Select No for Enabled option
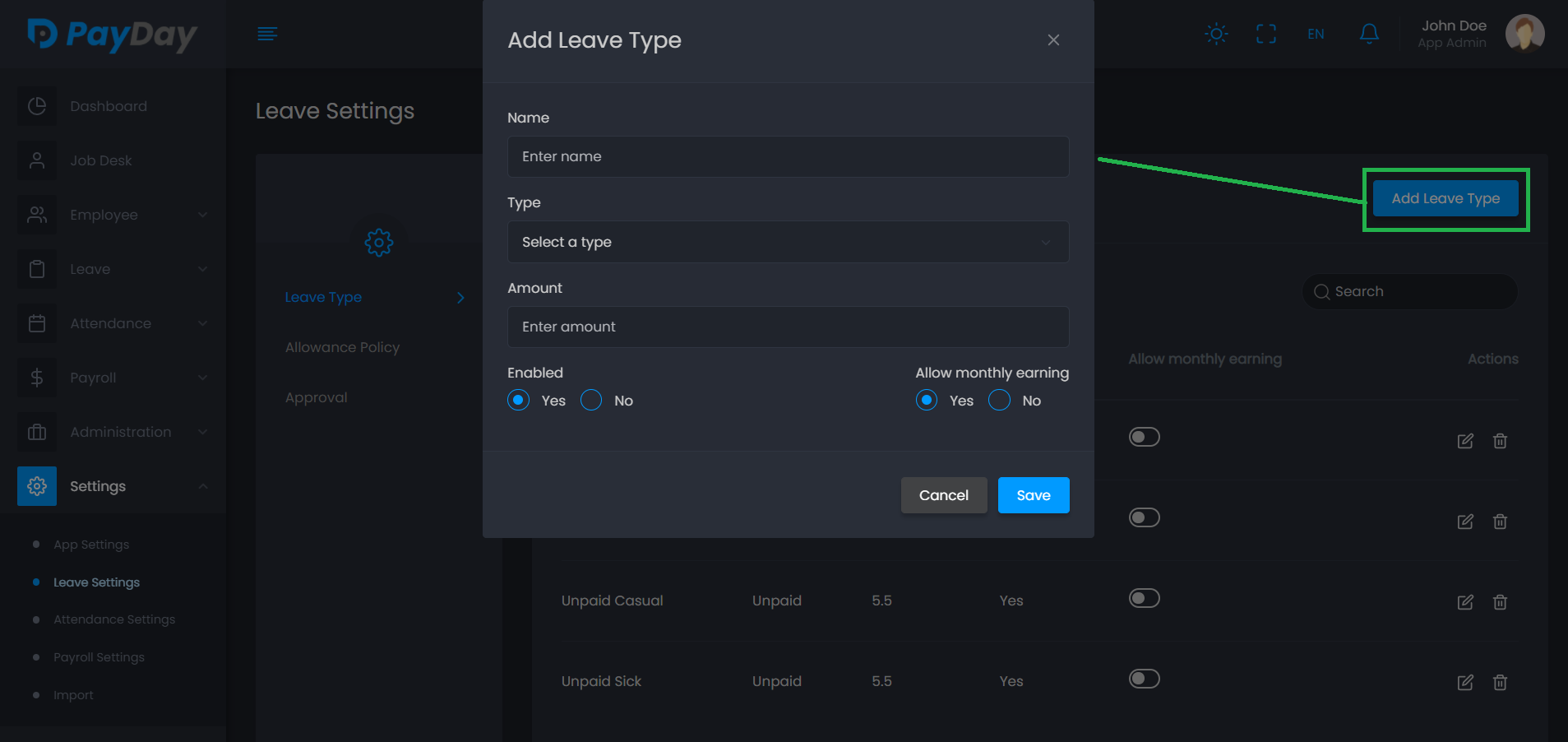This screenshot has height=742, width=1568. (x=591, y=401)
